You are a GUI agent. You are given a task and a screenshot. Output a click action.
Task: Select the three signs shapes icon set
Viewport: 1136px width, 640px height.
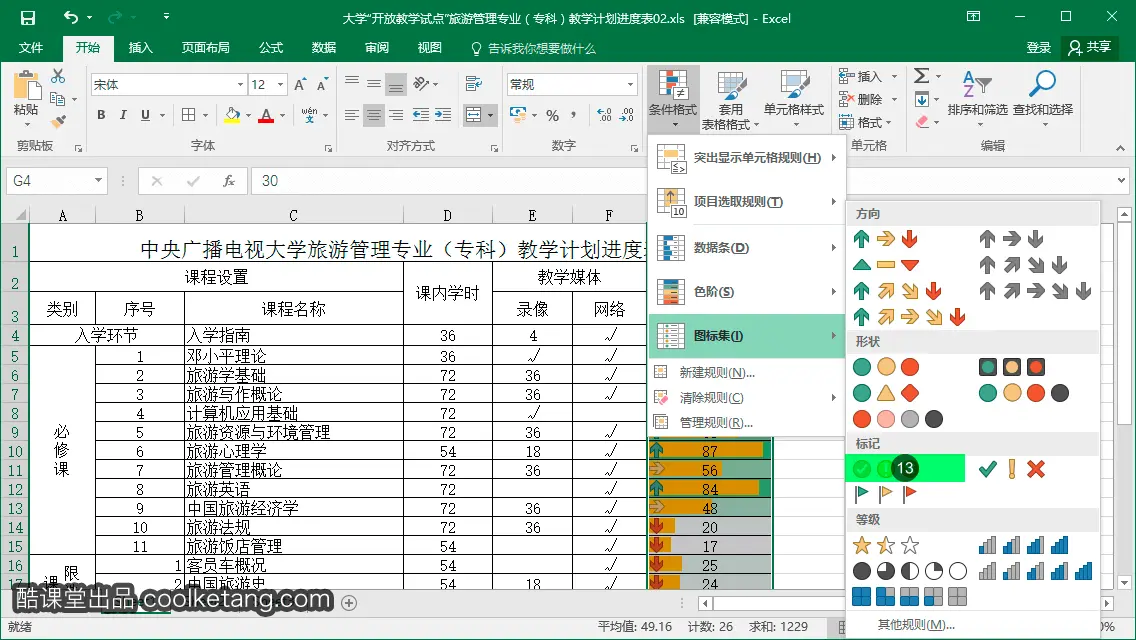[885, 394]
